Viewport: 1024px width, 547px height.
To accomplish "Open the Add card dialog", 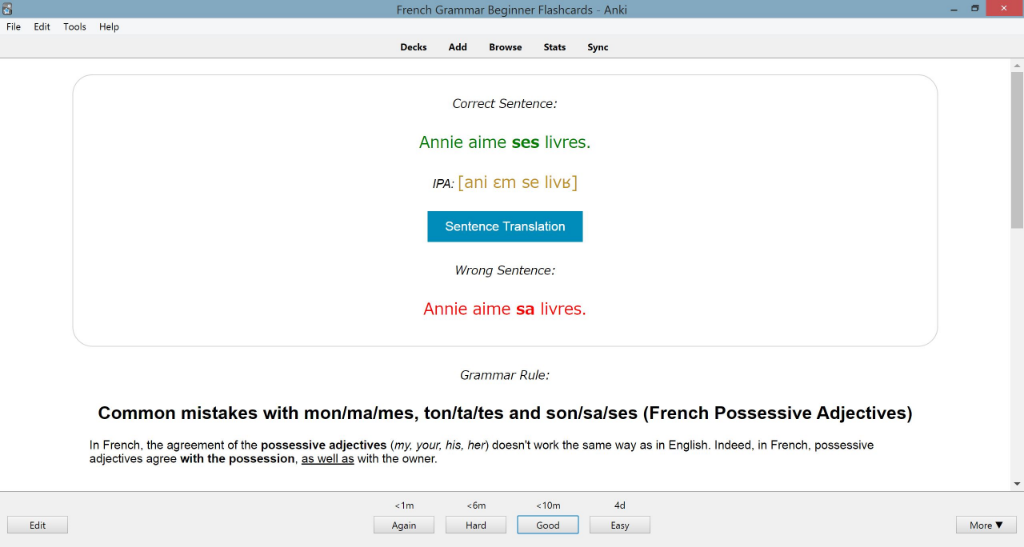I will (x=458, y=47).
